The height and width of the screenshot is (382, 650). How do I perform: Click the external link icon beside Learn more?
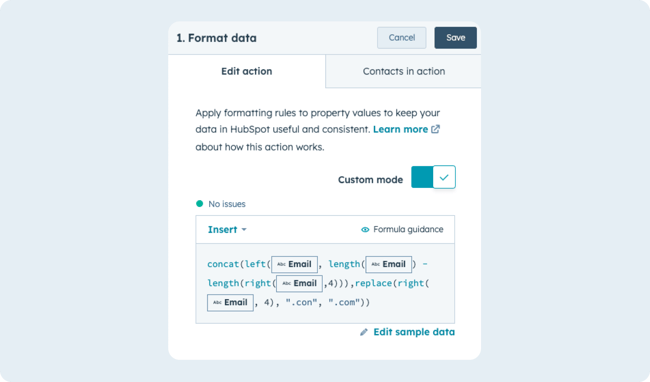click(435, 129)
